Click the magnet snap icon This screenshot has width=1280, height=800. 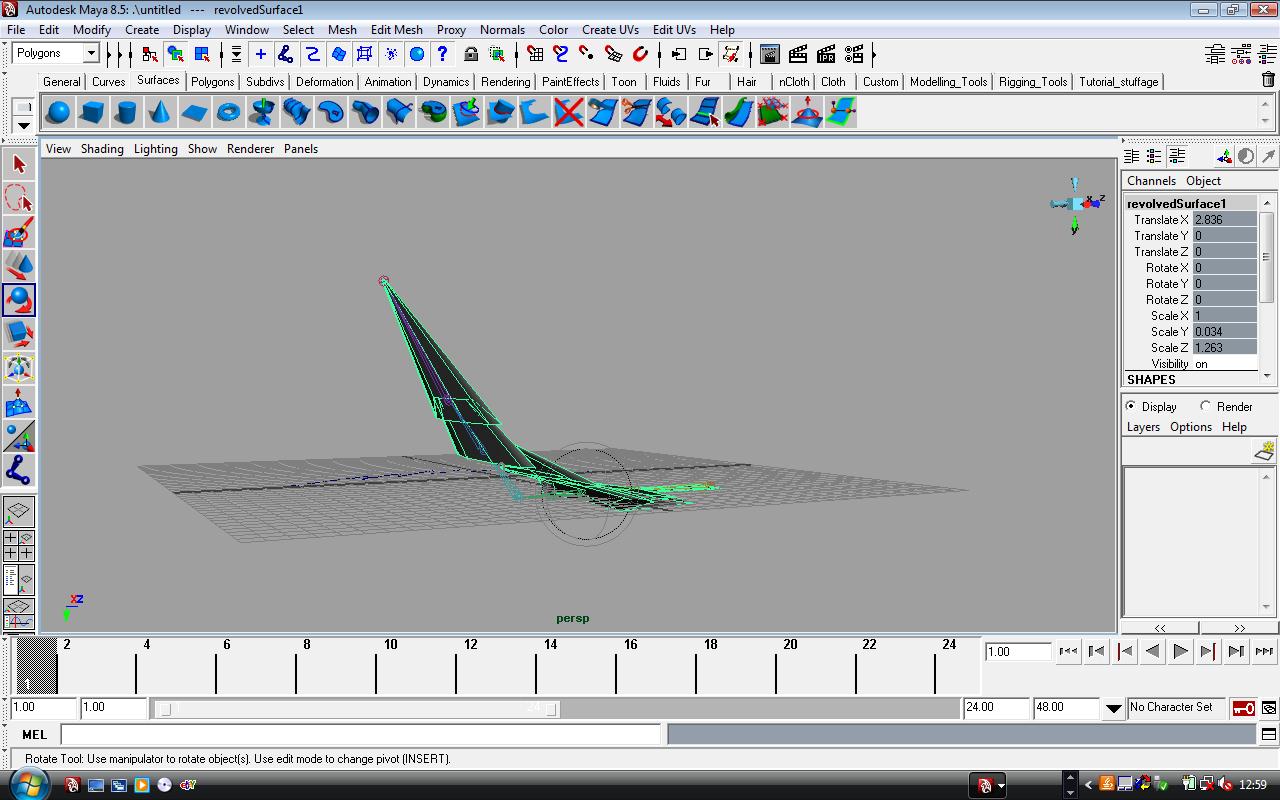(x=640, y=54)
